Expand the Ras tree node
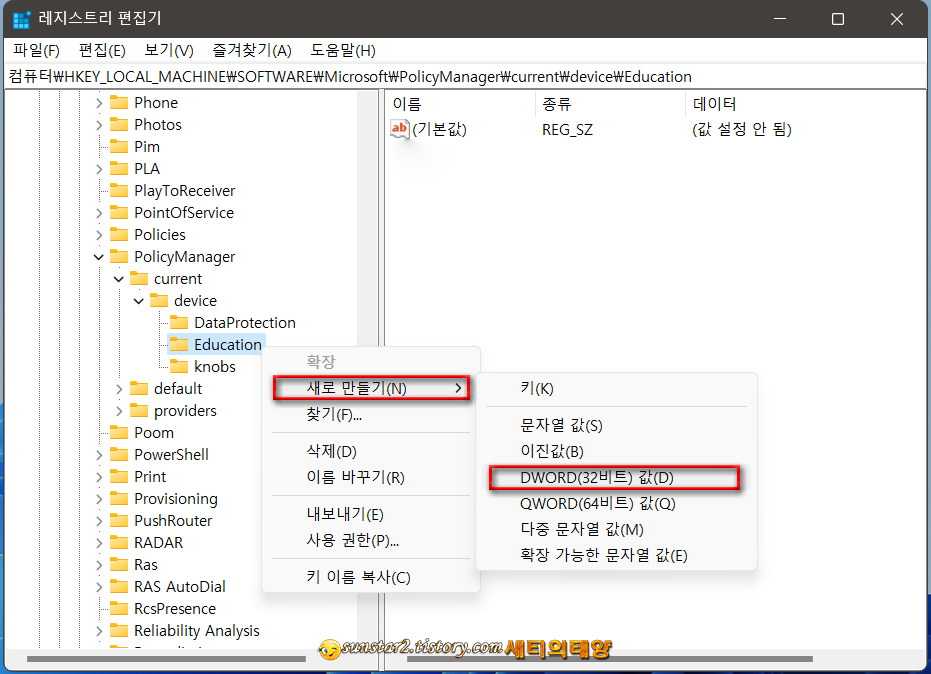This screenshot has width=931, height=674. pyautogui.click(x=98, y=564)
